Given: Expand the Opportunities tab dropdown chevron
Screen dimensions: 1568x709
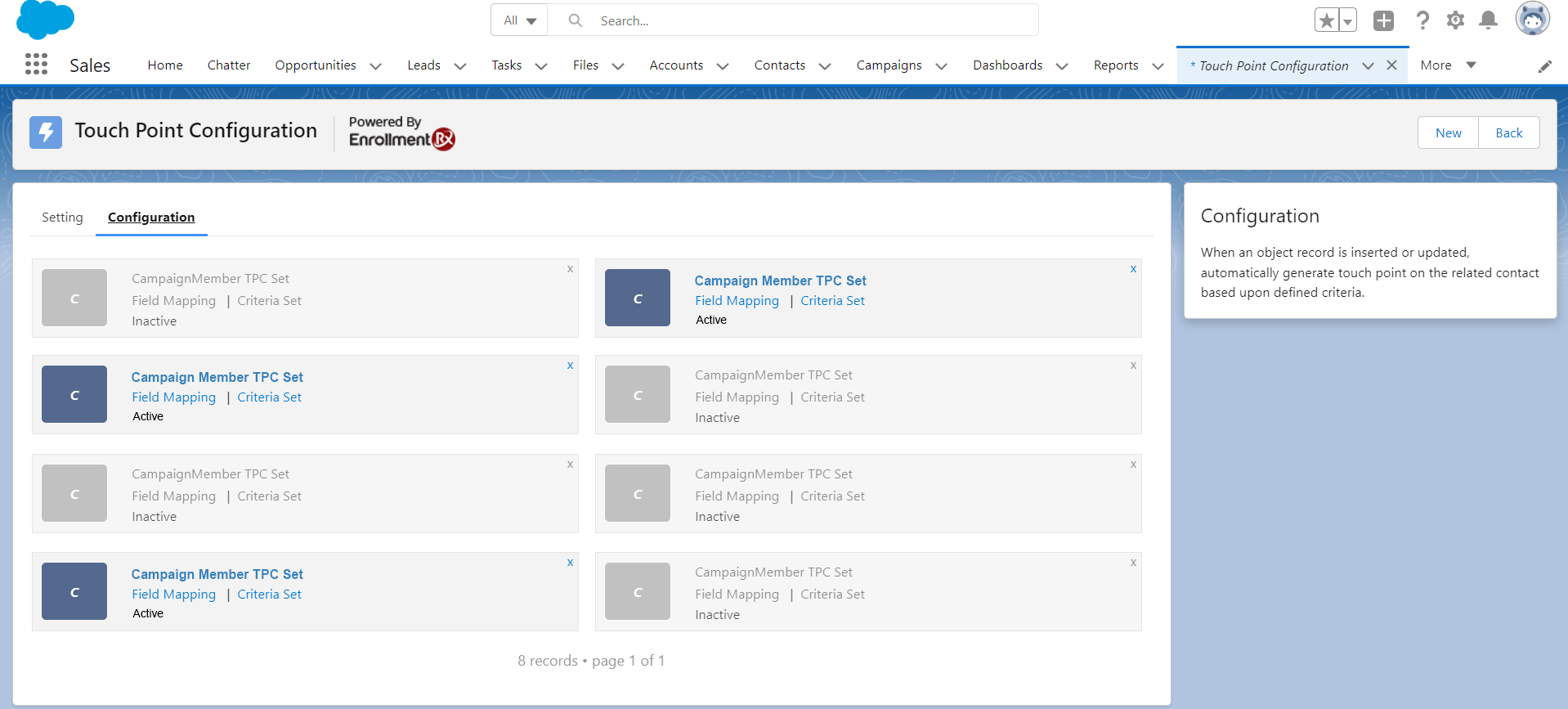Looking at the screenshot, I should [x=376, y=66].
